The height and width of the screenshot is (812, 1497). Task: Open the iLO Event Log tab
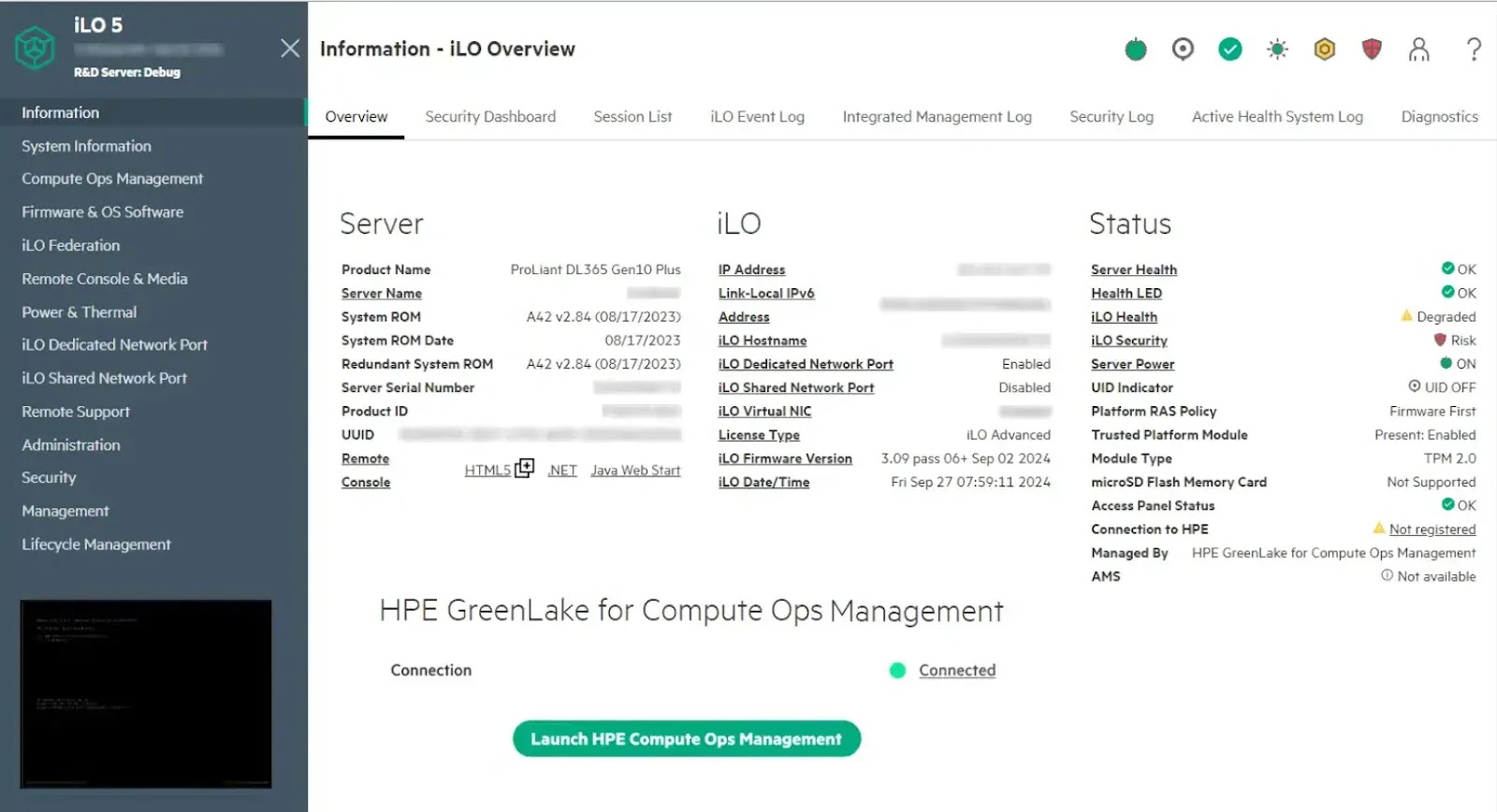[757, 117]
